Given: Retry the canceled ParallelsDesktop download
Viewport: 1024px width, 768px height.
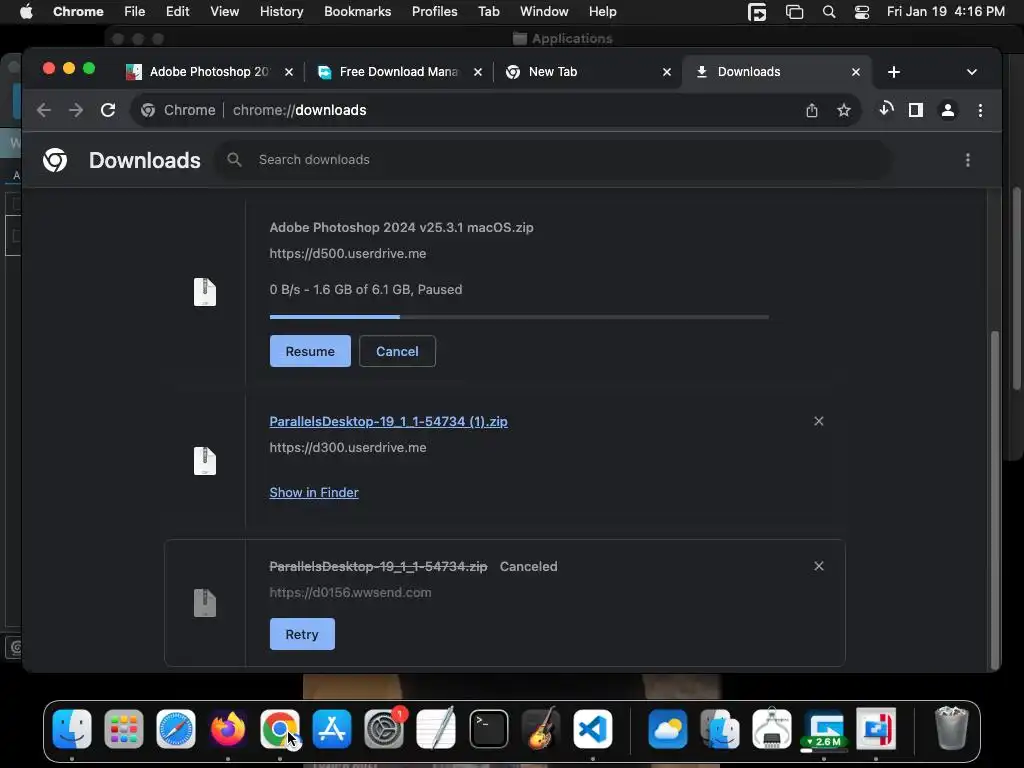Looking at the screenshot, I should (302, 634).
